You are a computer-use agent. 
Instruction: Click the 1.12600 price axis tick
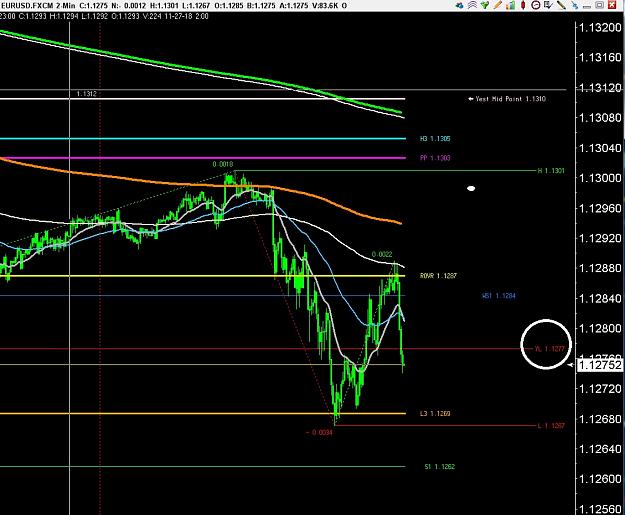pyautogui.click(x=600, y=479)
